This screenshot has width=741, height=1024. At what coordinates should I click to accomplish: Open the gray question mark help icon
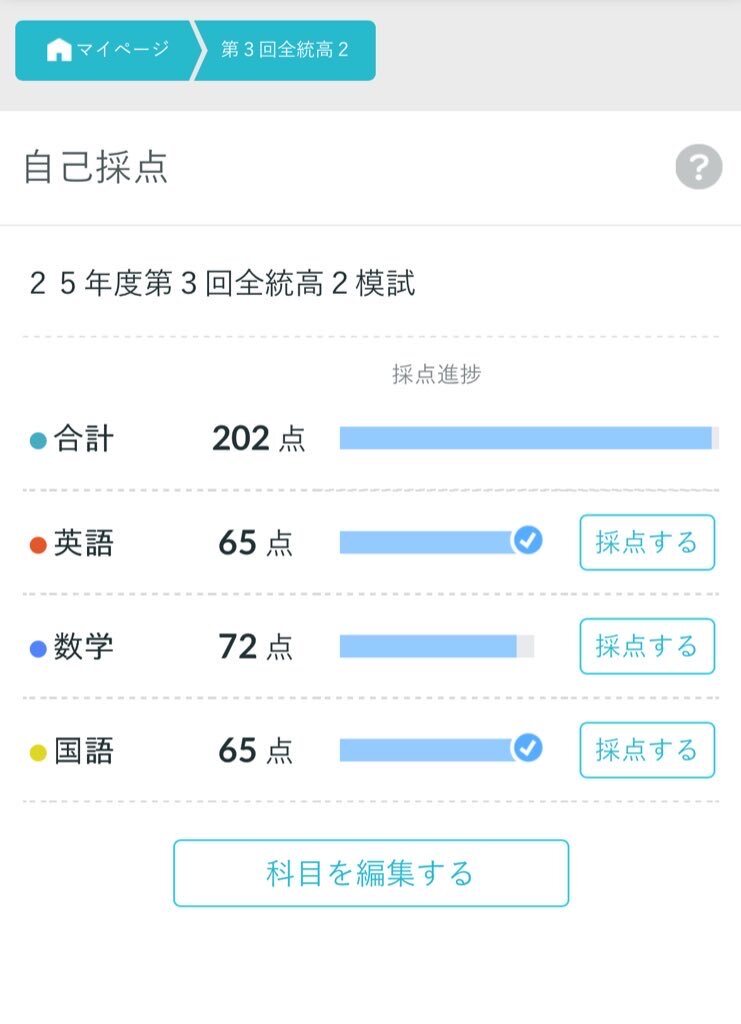698,167
